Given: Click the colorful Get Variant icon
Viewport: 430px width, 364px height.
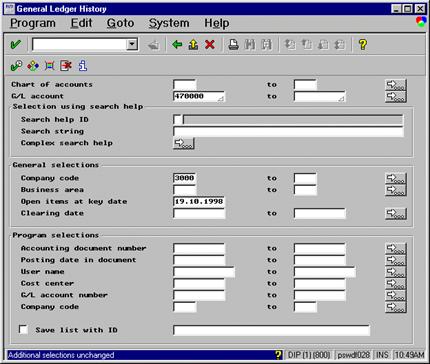Looking at the screenshot, I should (33, 66).
